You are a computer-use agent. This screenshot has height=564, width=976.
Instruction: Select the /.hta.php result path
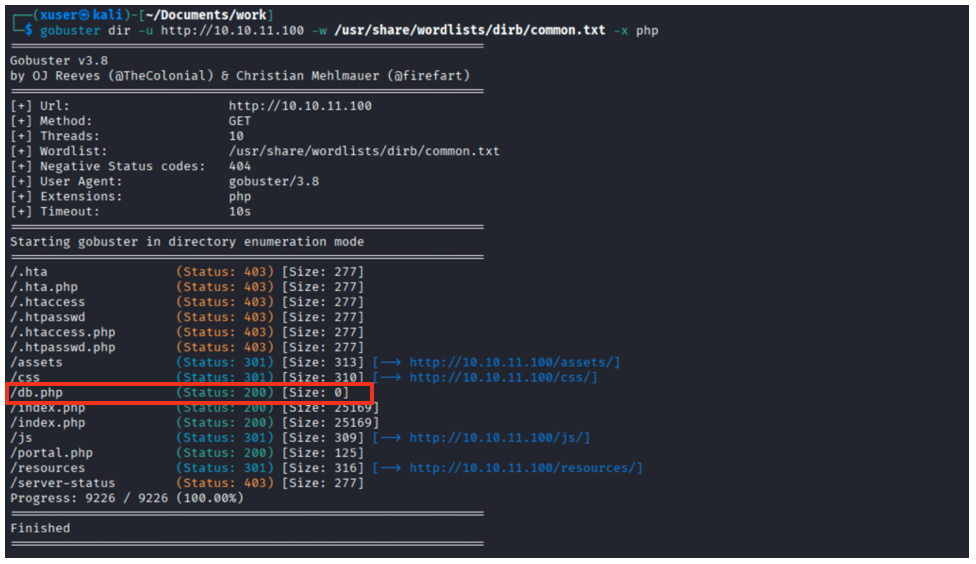pyautogui.click(x=44, y=287)
